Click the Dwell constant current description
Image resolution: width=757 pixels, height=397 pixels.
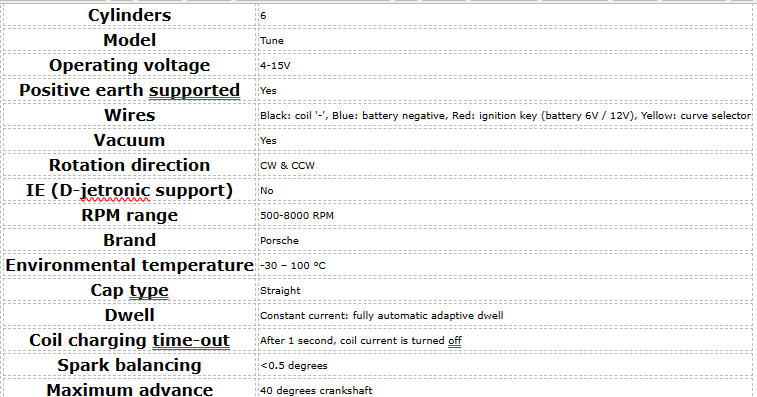pos(381,316)
